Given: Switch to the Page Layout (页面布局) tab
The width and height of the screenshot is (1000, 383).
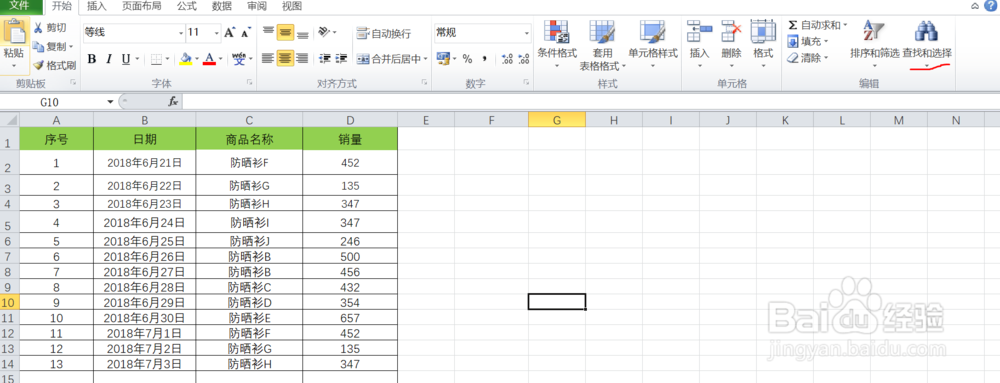Looking at the screenshot, I should click(x=142, y=6).
